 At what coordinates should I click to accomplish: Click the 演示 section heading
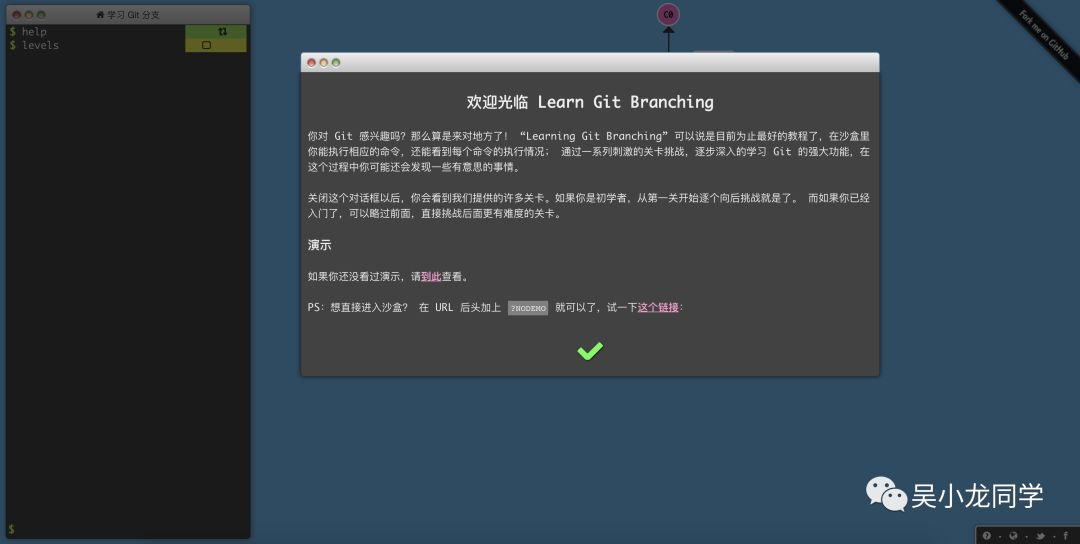pyautogui.click(x=320, y=245)
